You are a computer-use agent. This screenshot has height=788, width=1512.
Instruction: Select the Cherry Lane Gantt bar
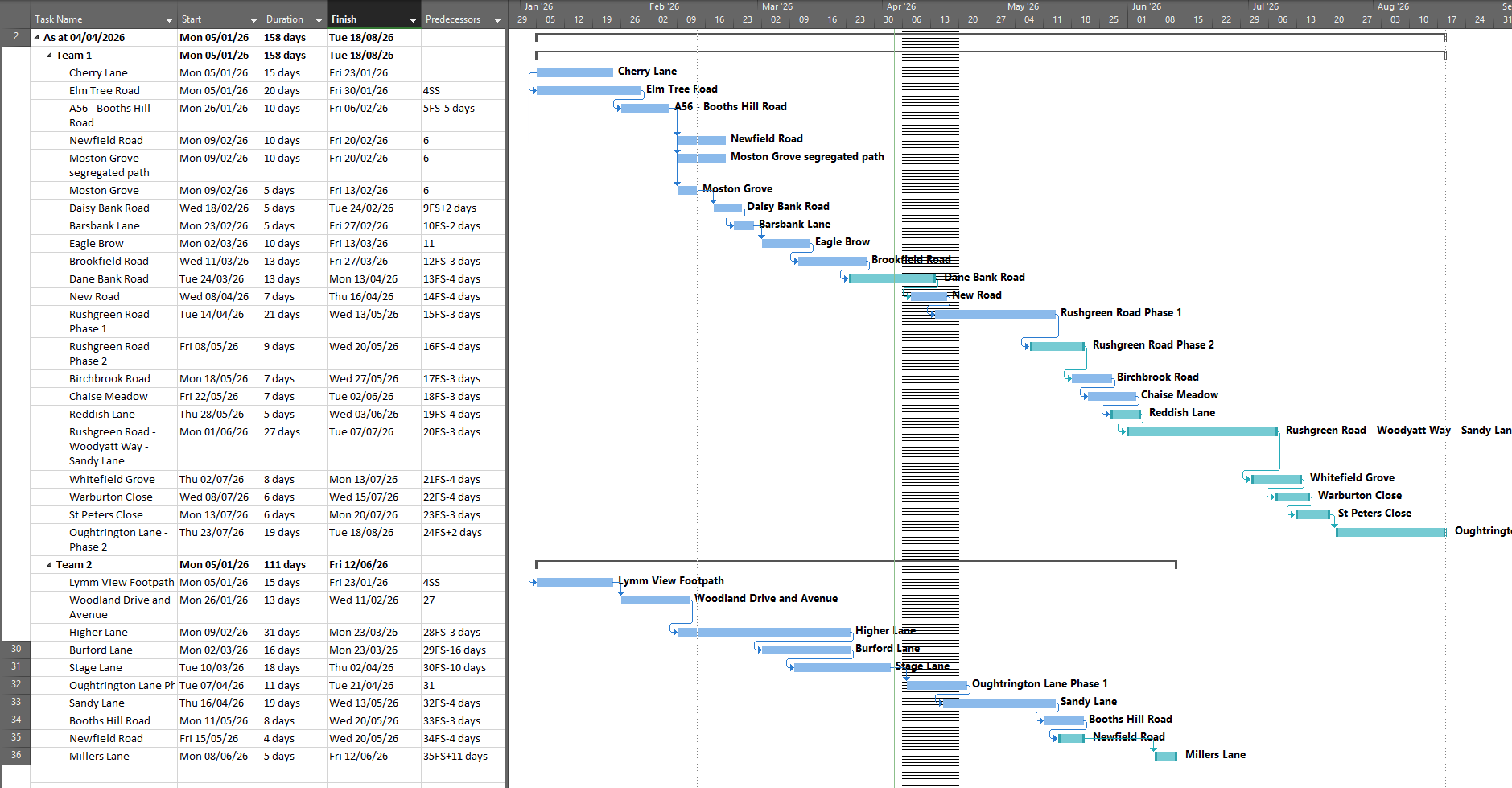573,72
